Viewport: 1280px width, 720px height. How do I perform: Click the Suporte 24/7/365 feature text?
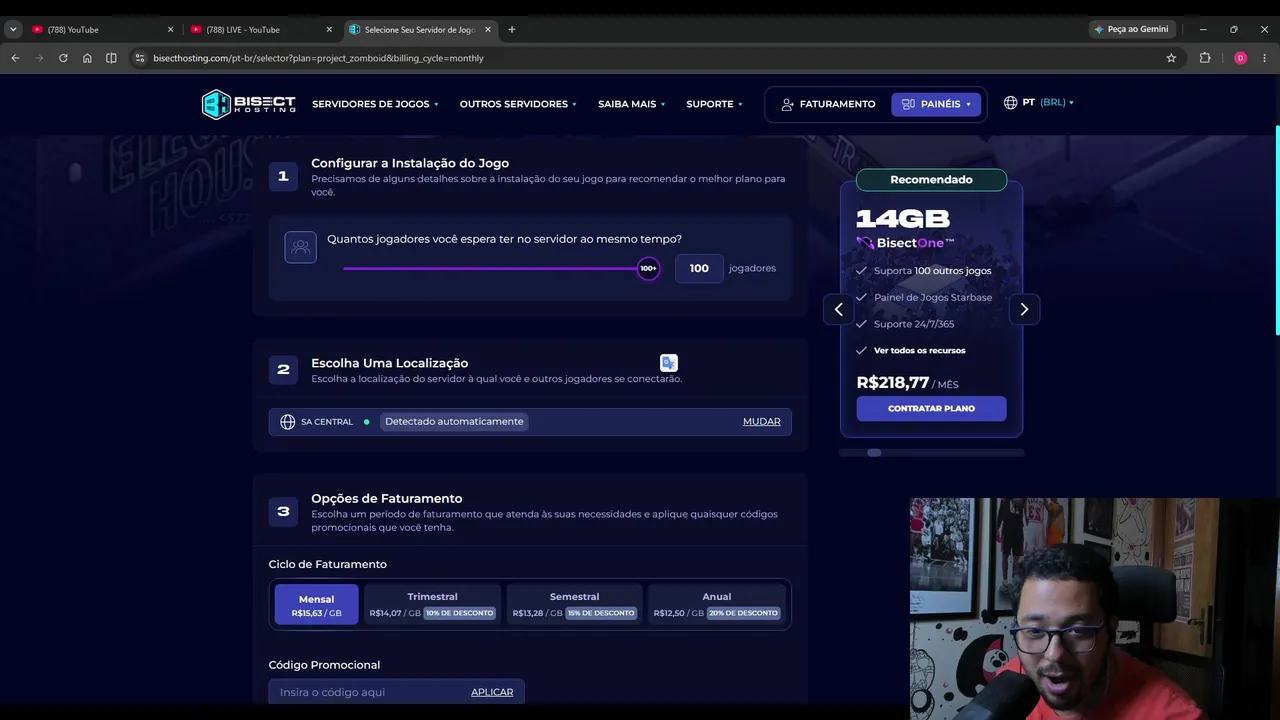point(914,324)
